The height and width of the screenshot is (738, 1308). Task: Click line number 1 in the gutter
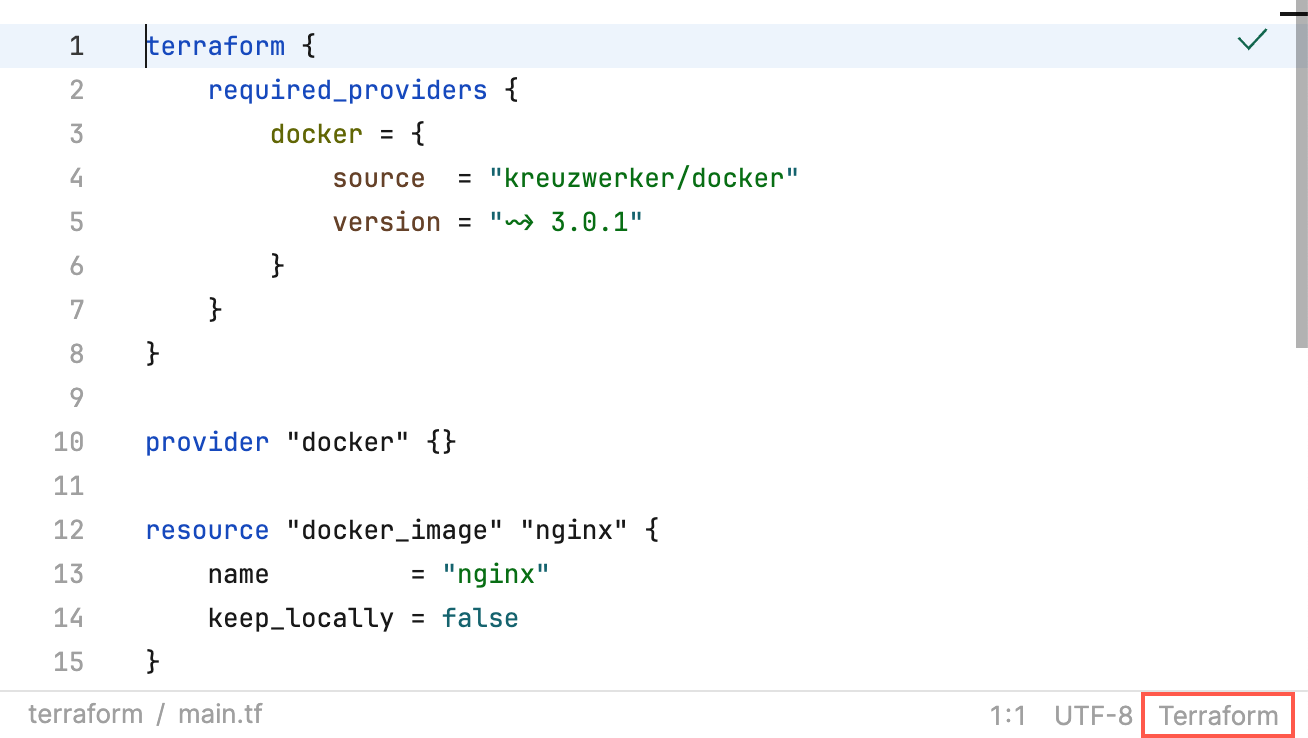click(x=77, y=45)
